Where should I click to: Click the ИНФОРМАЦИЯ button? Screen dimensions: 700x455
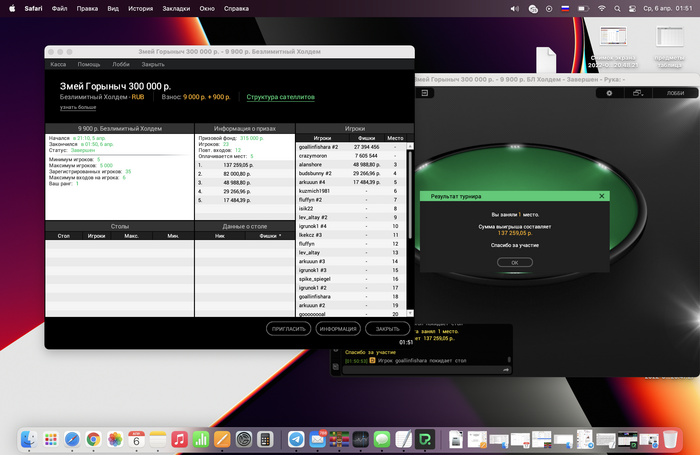[x=338, y=329]
